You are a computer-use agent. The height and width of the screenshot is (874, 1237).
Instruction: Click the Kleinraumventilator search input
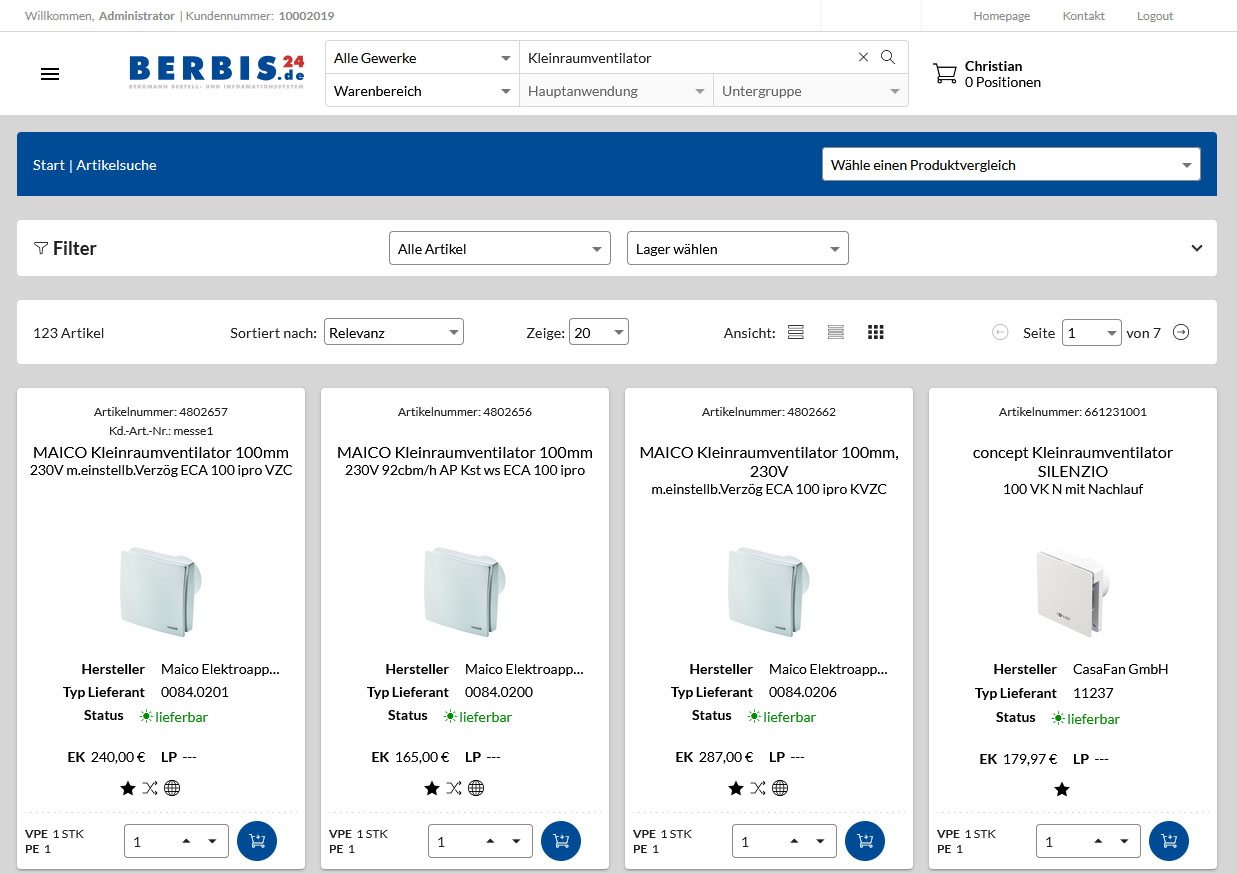click(x=688, y=58)
